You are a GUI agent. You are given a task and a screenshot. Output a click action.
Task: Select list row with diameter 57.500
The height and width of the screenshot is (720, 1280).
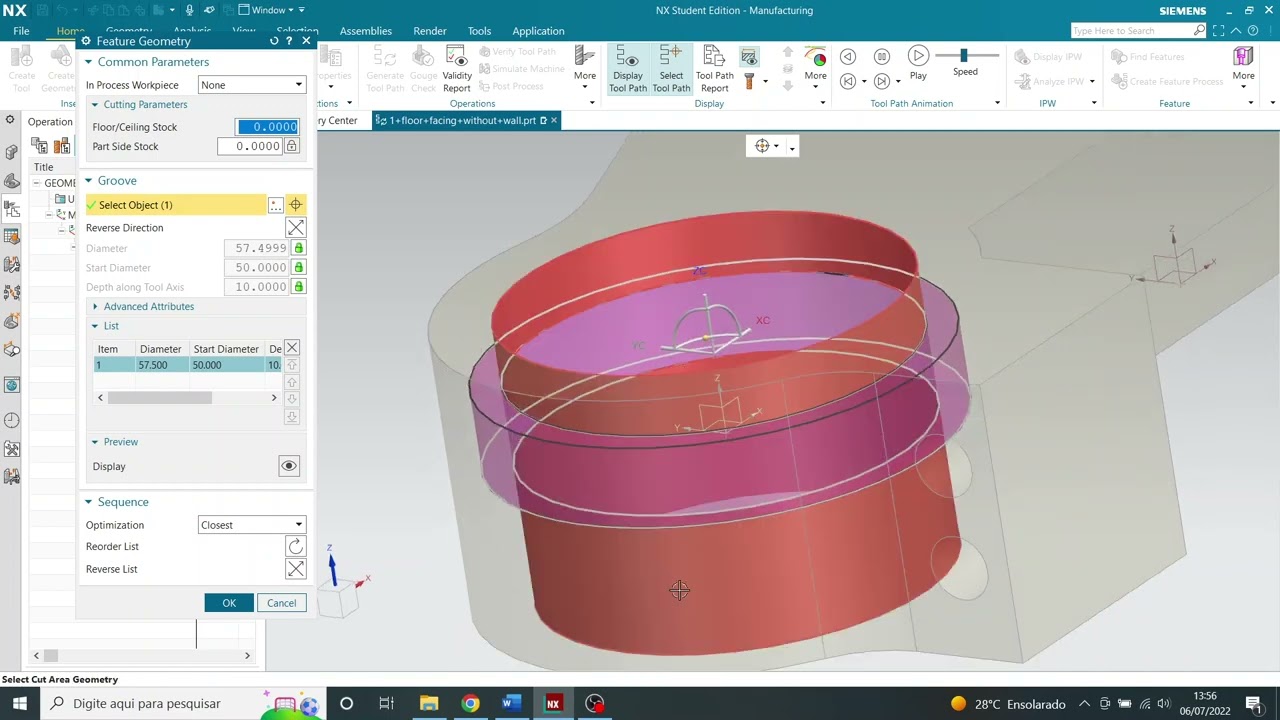188,365
